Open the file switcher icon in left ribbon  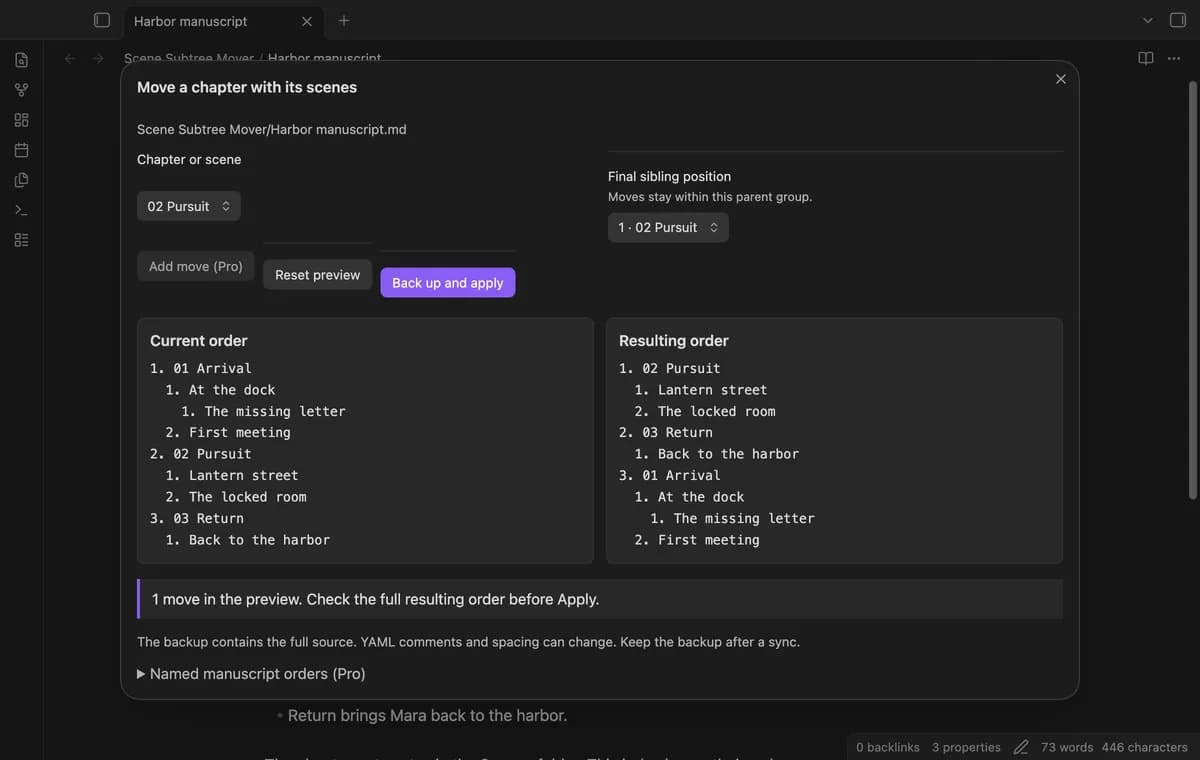pyautogui.click(x=21, y=60)
